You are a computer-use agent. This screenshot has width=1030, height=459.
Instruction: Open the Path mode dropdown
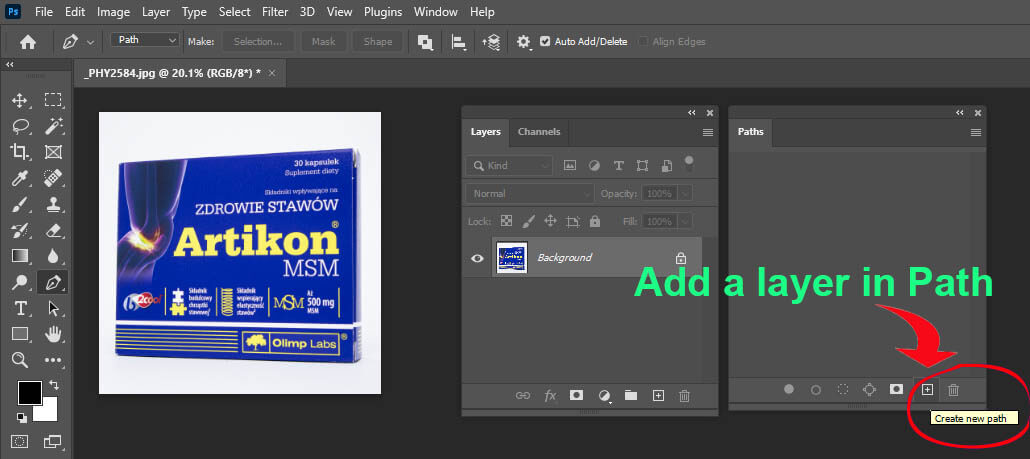[145, 40]
